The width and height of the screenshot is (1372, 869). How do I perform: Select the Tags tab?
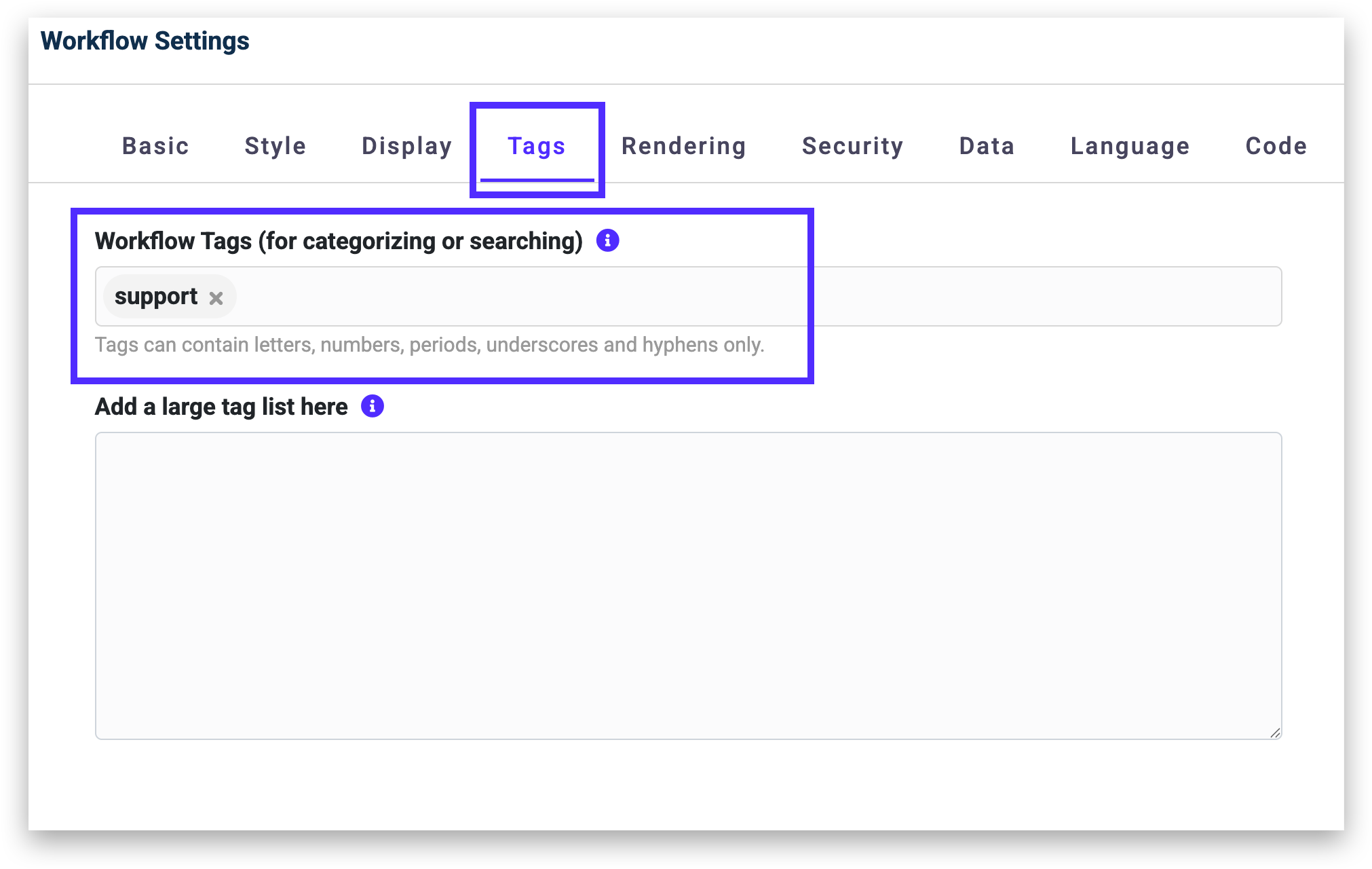[537, 146]
